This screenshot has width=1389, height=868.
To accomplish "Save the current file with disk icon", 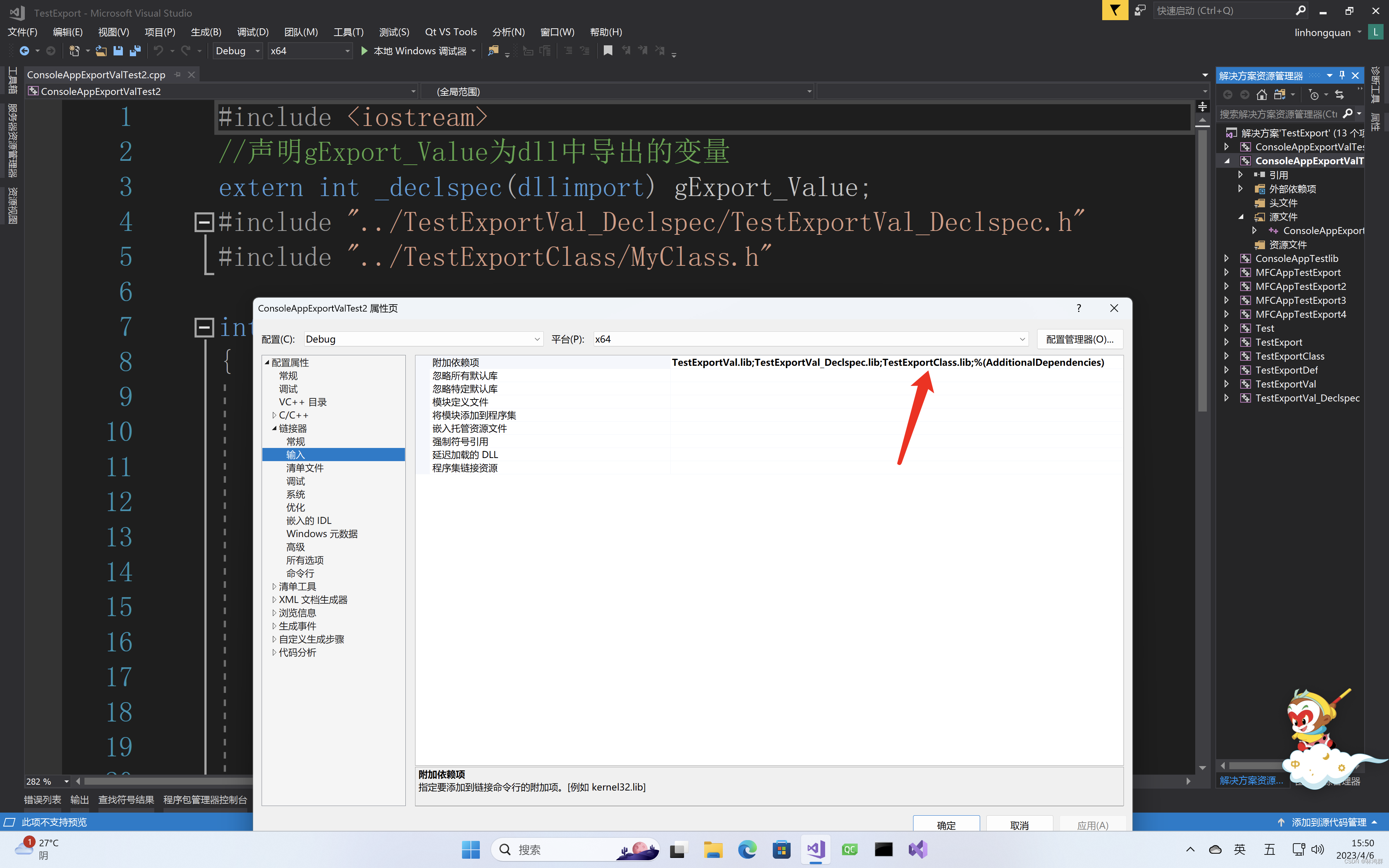I will point(118,51).
